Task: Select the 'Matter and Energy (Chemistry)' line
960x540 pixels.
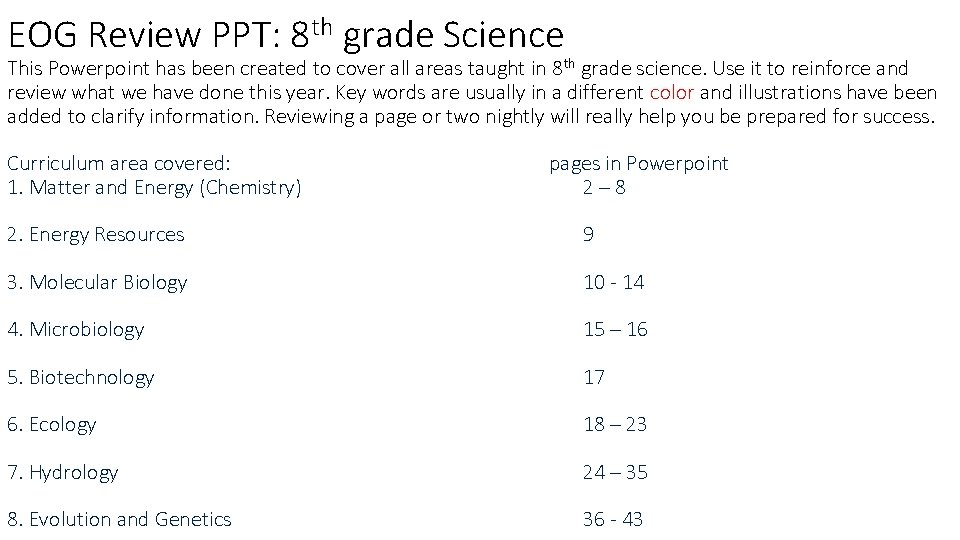Action: click(154, 187)
